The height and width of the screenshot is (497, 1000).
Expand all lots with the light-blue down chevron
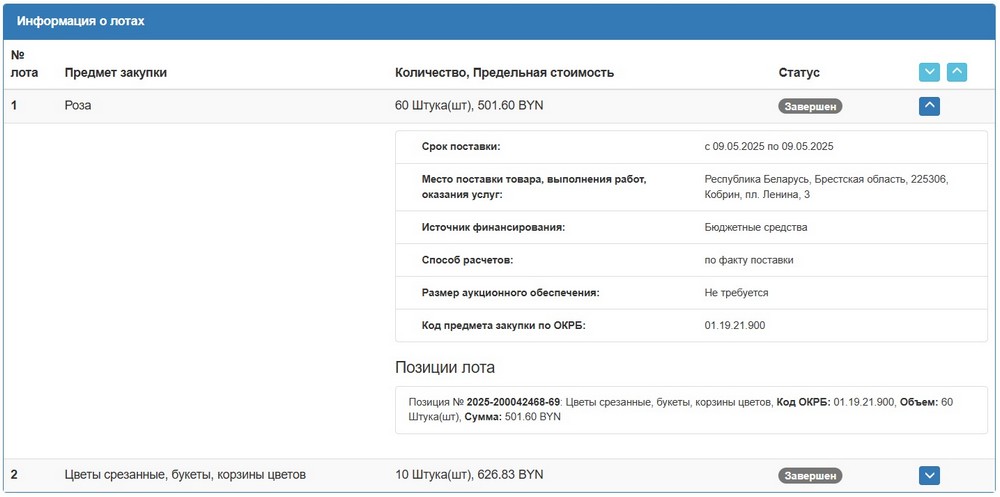pyautogui.click(x=929, y=72)
